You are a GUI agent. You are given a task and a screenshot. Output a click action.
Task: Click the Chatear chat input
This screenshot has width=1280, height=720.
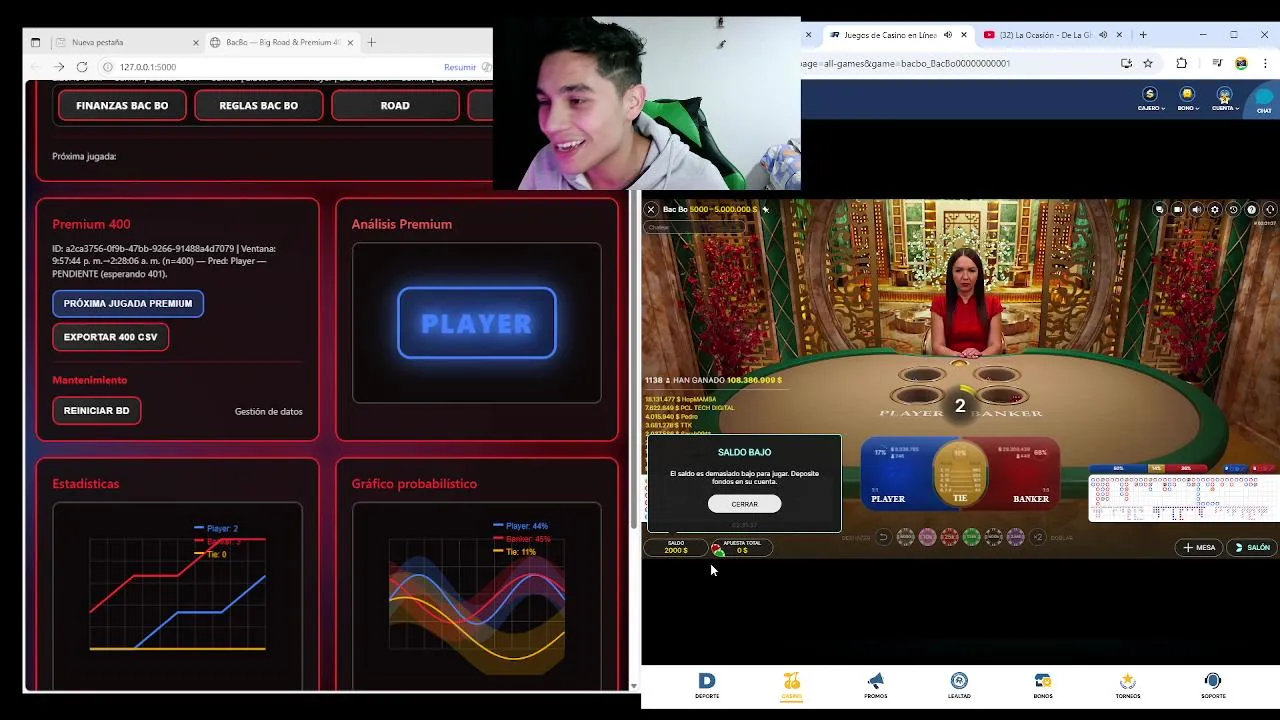click(x=695, y=227)
